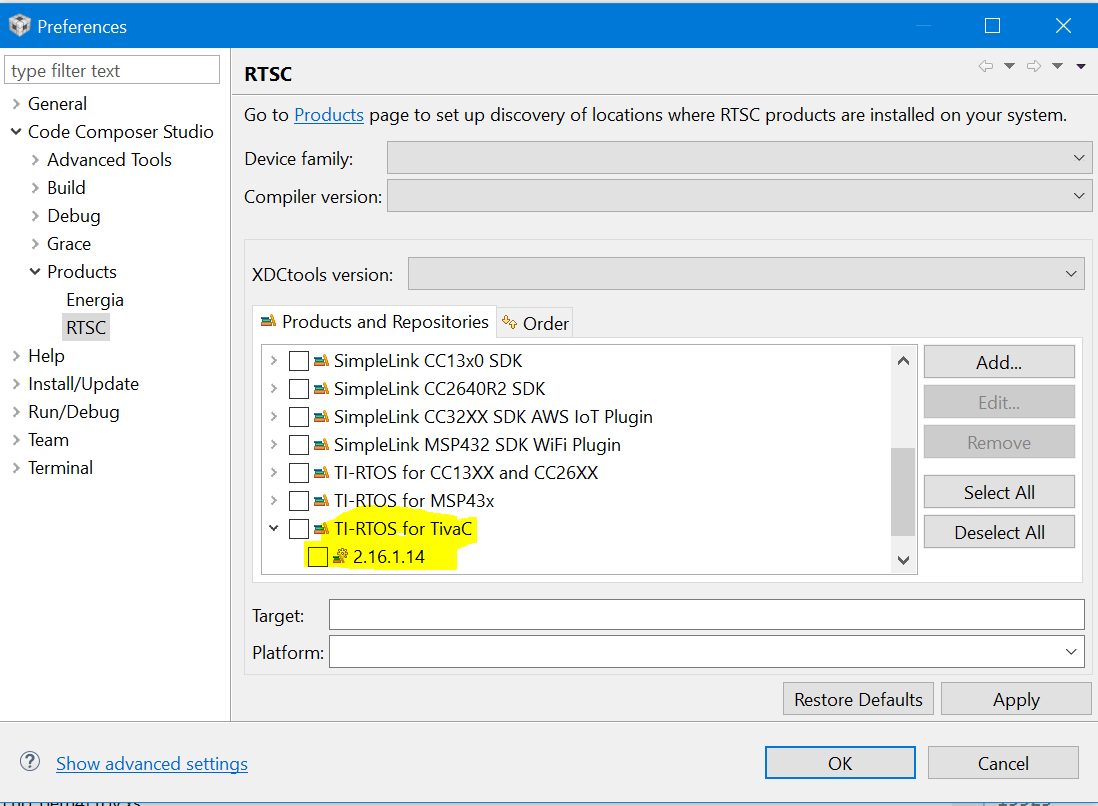The width and height of the screenshot is (1098, 806).
Task: Switch to the Order tab
Action: pos(536,323)
